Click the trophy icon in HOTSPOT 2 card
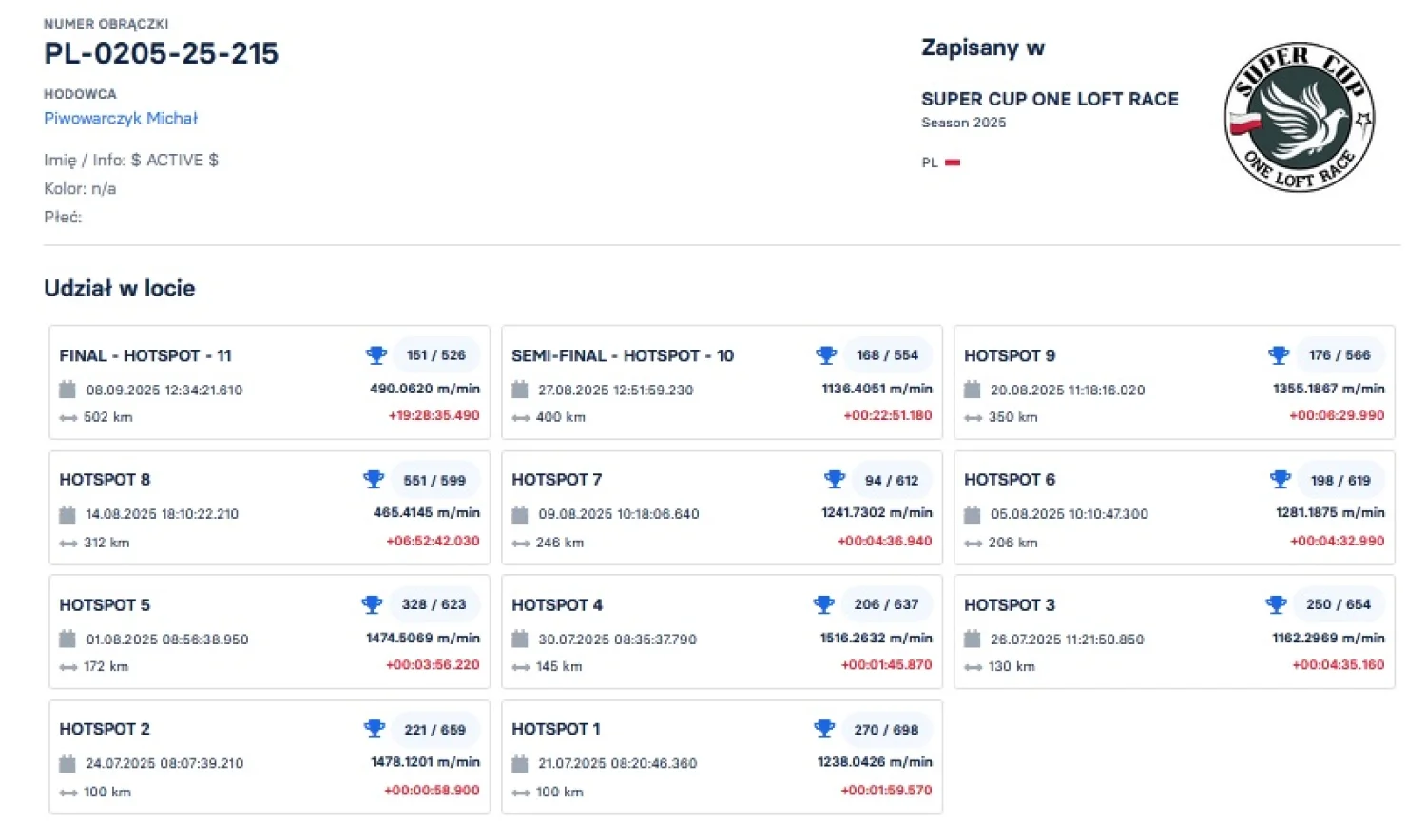Screen dimensions: 1426x840 tap(375, 729)
